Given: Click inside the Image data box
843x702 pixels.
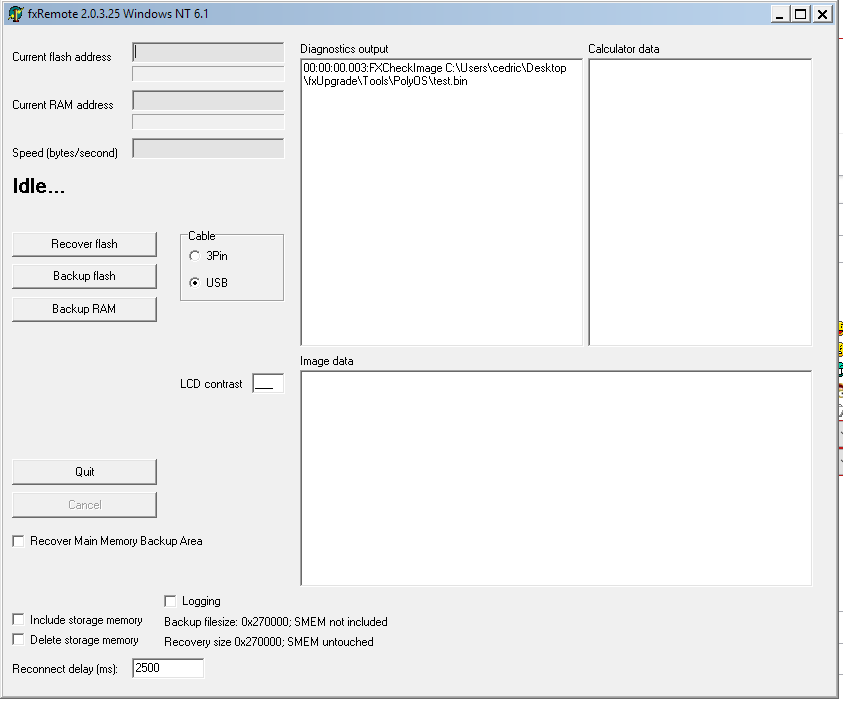Looking at the screenshot, I should tap(556, 478).
